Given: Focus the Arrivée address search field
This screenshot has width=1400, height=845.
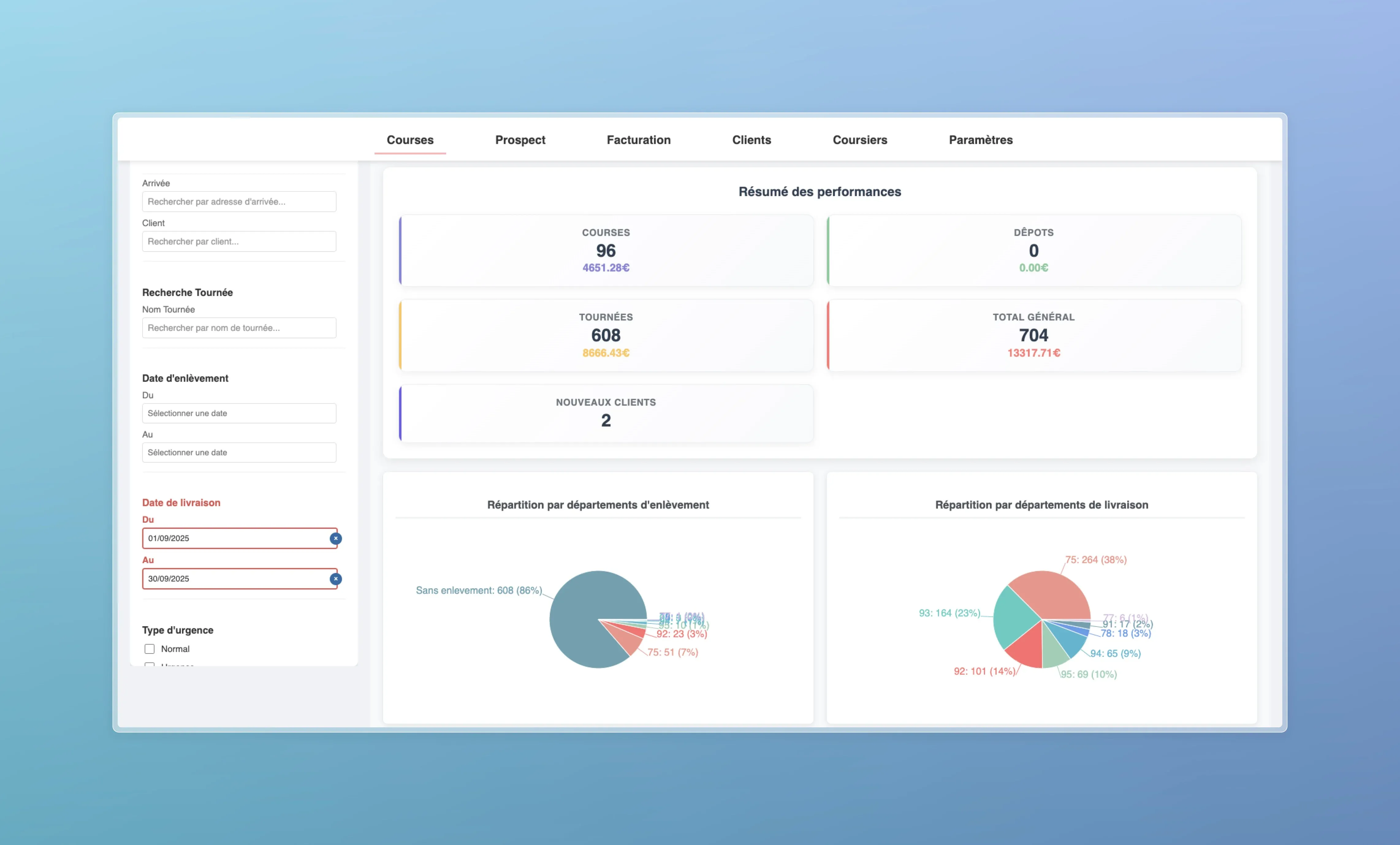Looking at the screenshot, I should coord(239,202).
